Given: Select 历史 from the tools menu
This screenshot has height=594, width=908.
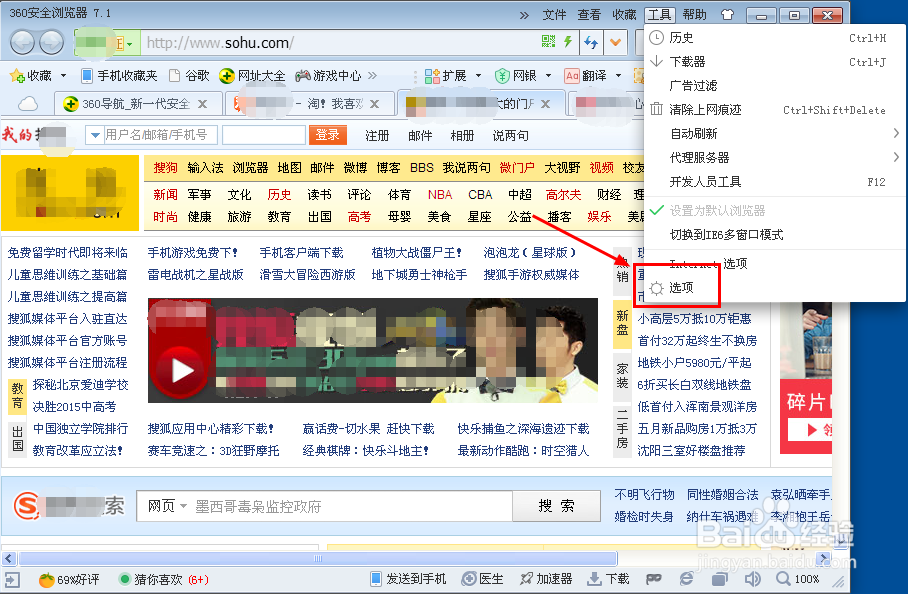Looking at the screenshot, I should (775, 38).
